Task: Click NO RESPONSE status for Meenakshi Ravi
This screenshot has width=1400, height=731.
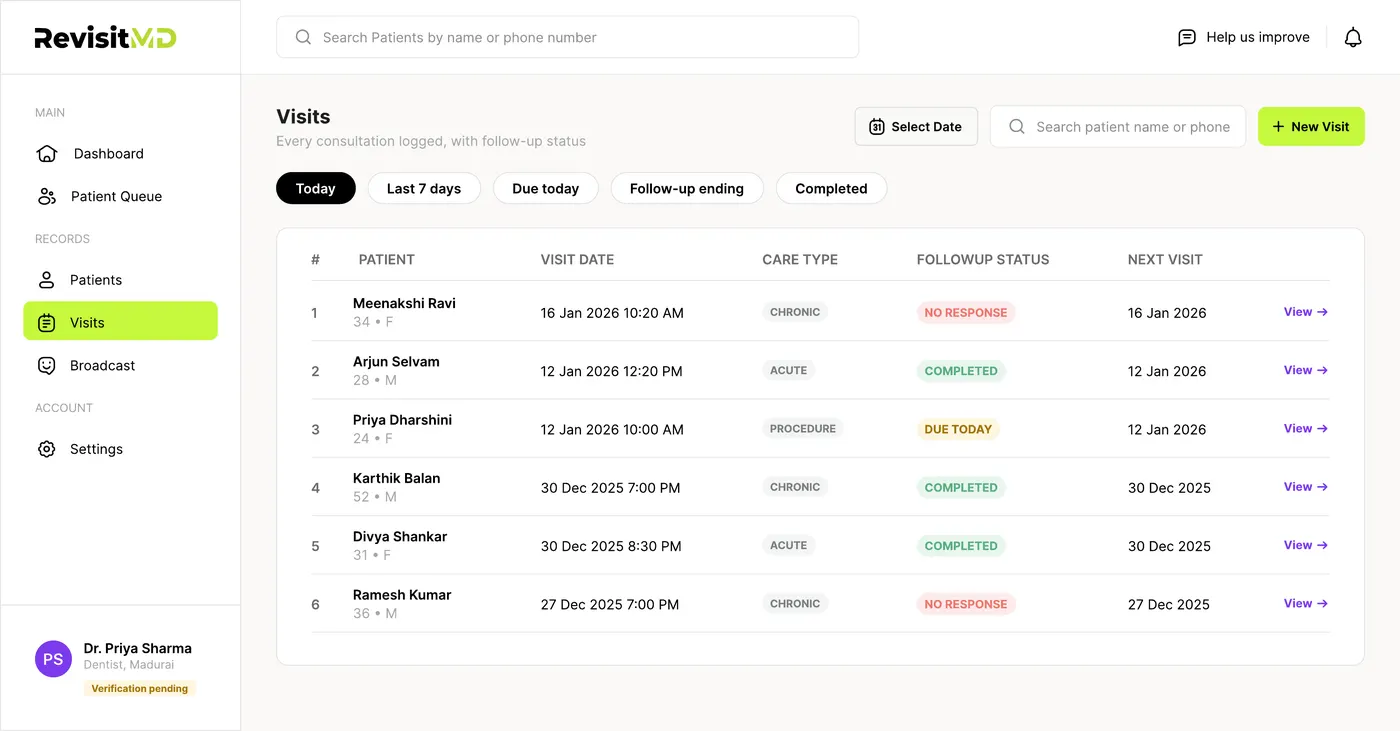Action: click(x=966, y=313)
